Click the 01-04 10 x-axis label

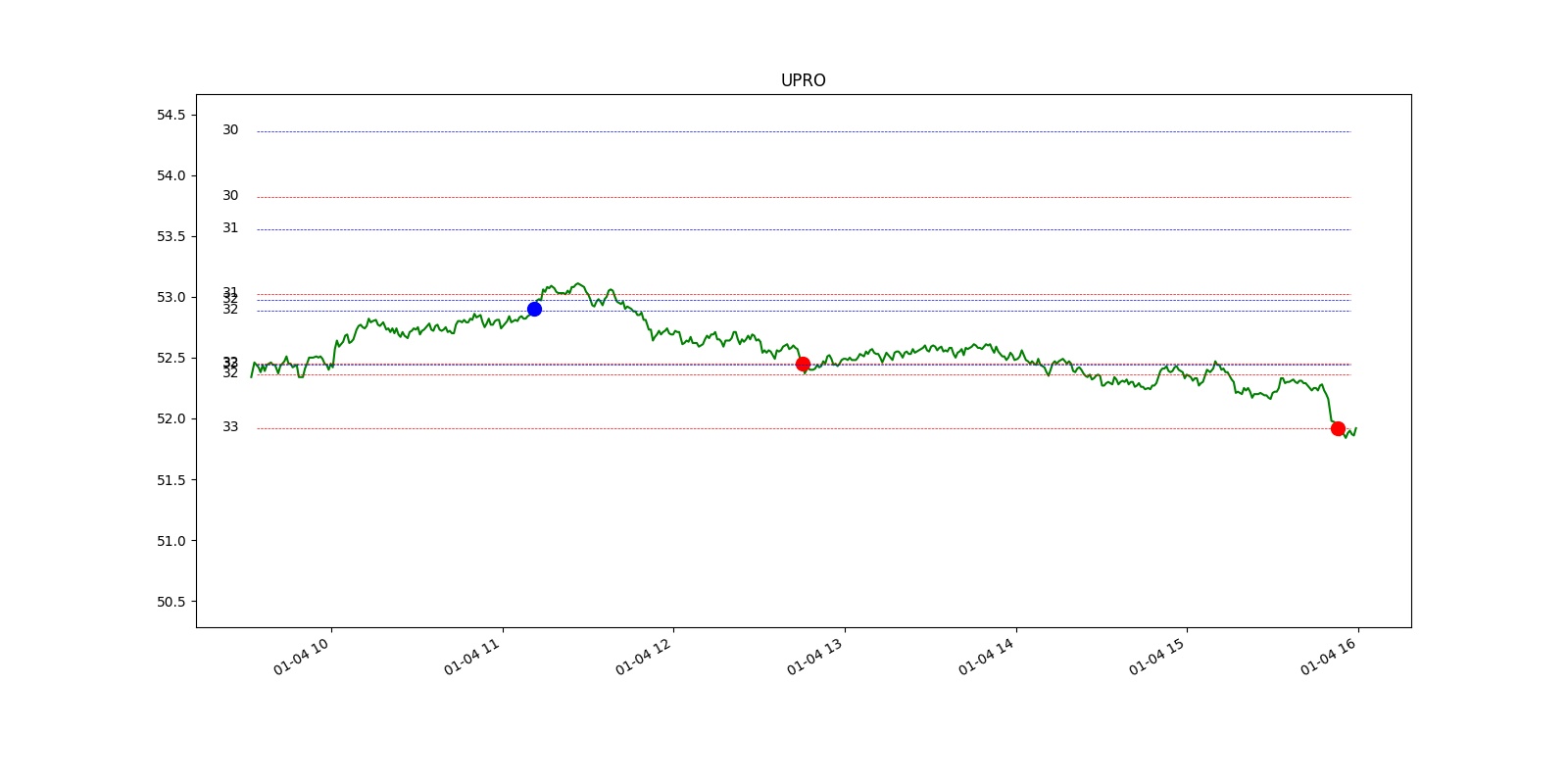[302, 656]
